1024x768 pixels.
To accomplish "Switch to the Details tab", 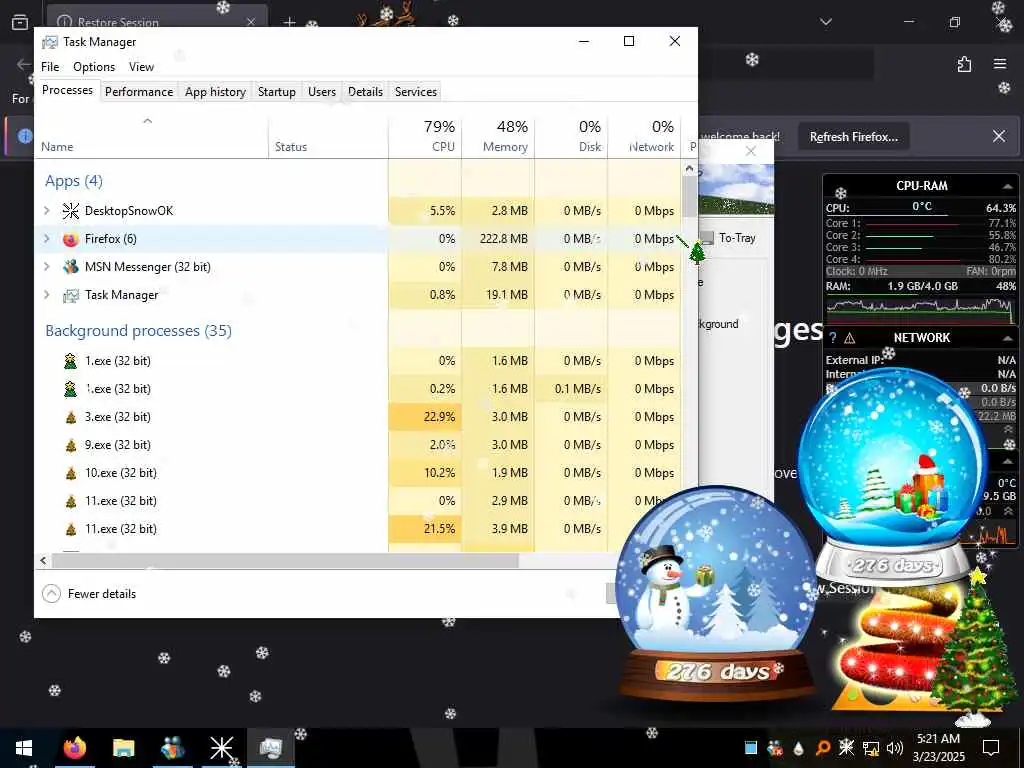I will tap(365, 92).
